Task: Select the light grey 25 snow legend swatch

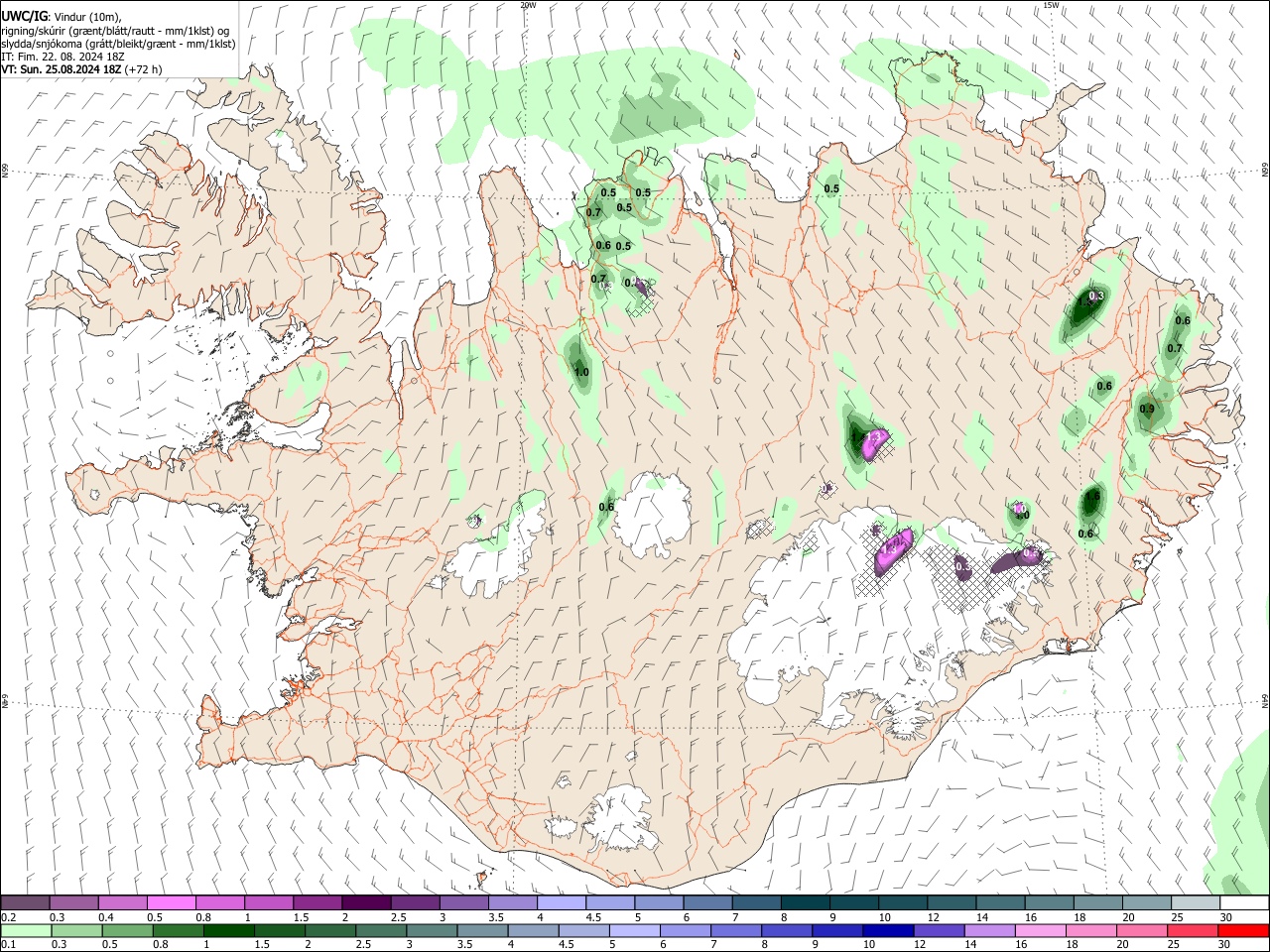Action: point(1197,903)
